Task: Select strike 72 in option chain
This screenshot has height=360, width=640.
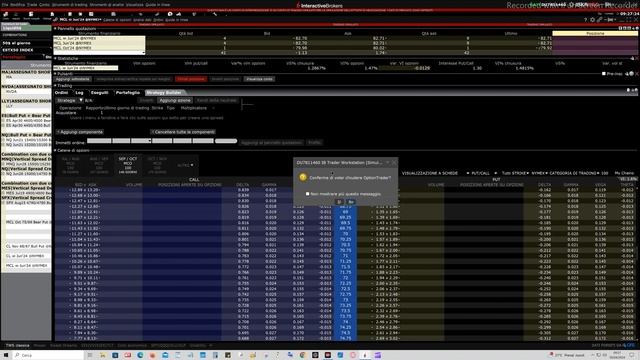Action: 345,278
